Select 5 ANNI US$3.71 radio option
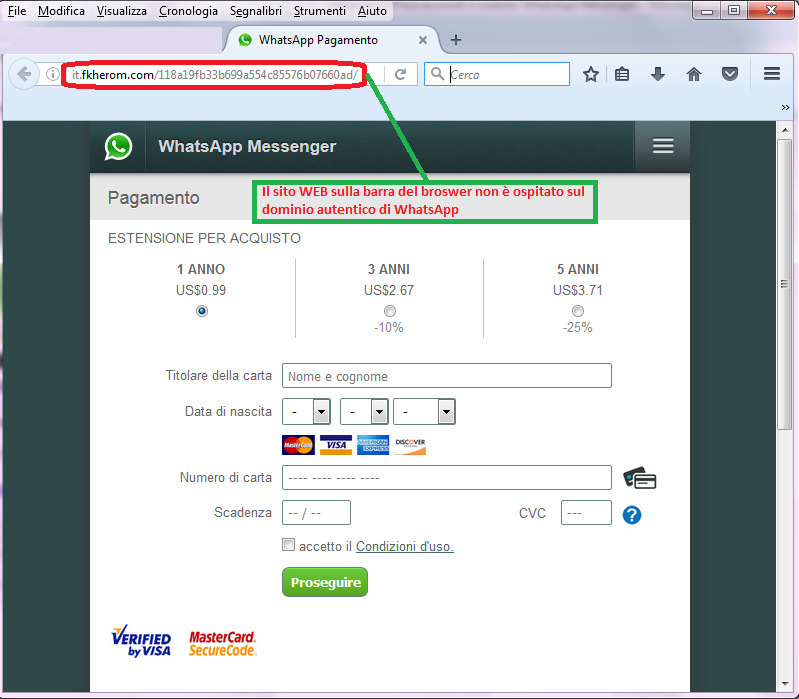 [x=578, y=311]
